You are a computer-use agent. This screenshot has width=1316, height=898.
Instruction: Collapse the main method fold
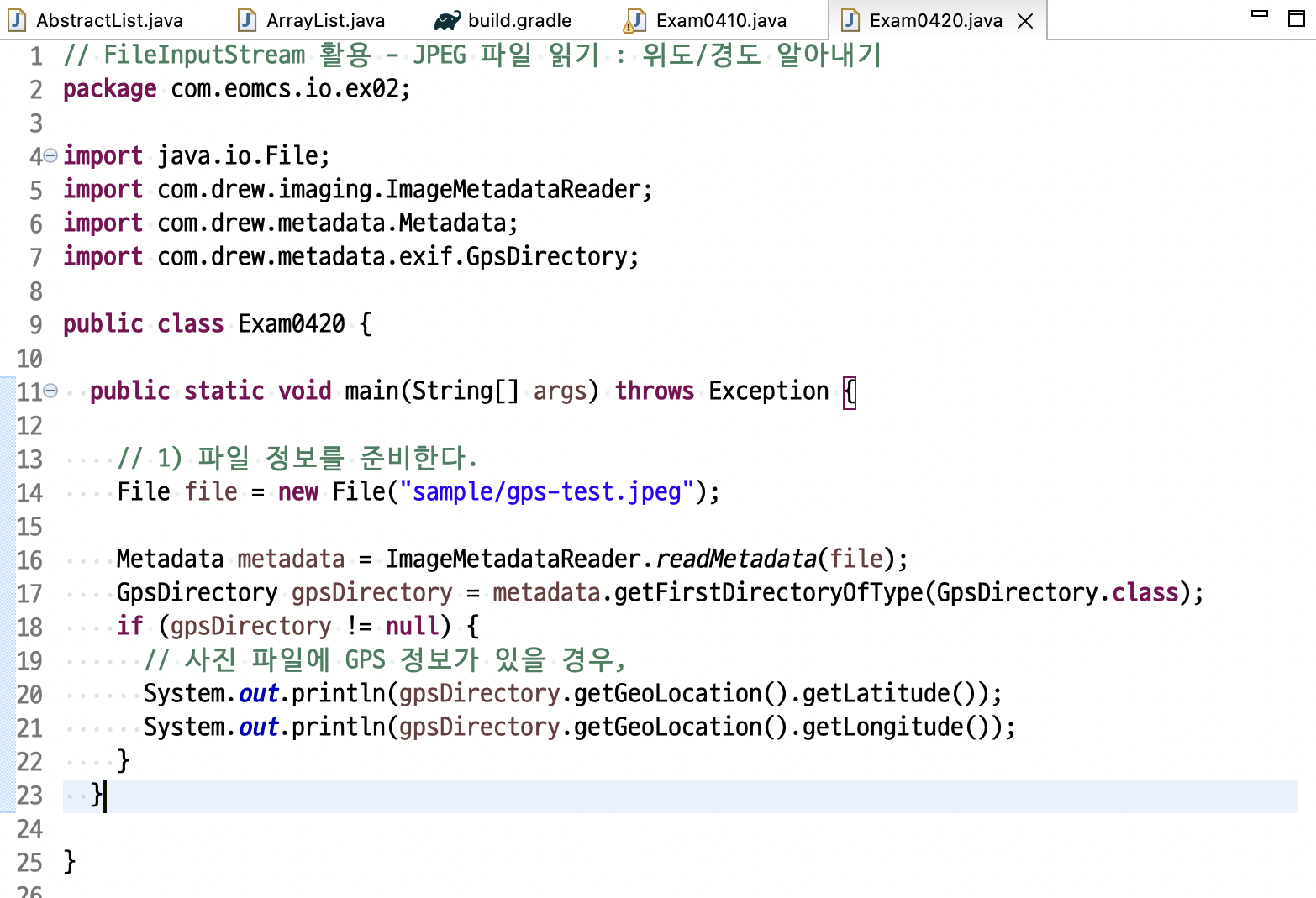pos(50,391)
